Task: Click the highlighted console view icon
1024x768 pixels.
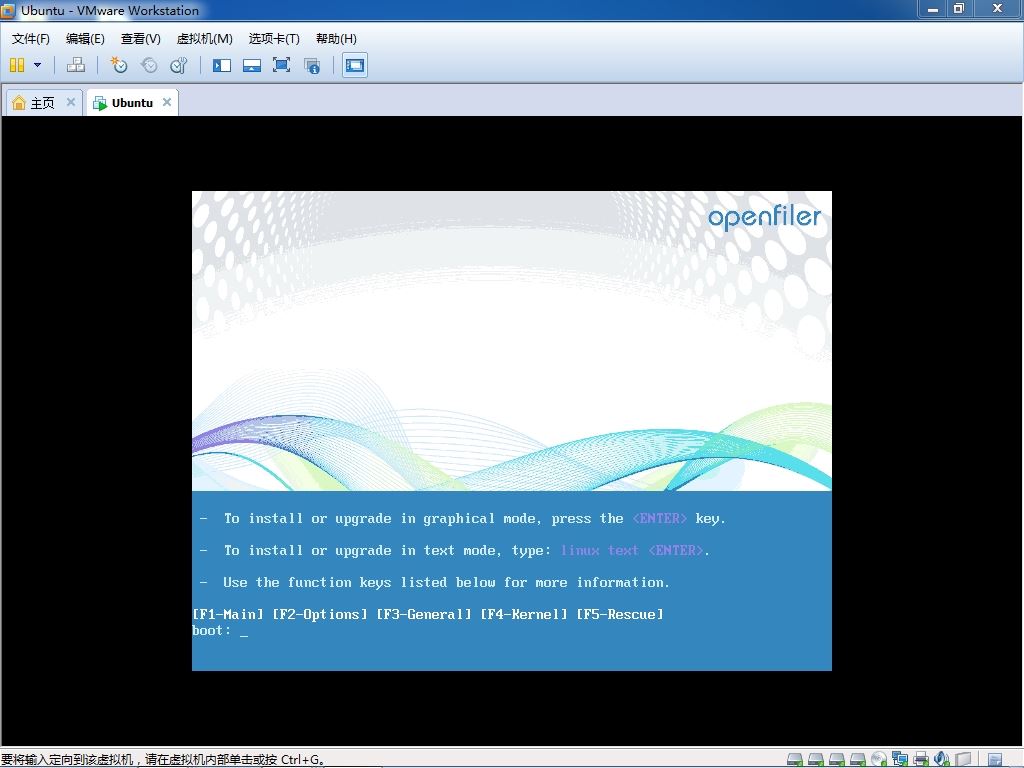Action: pos(355,65)
